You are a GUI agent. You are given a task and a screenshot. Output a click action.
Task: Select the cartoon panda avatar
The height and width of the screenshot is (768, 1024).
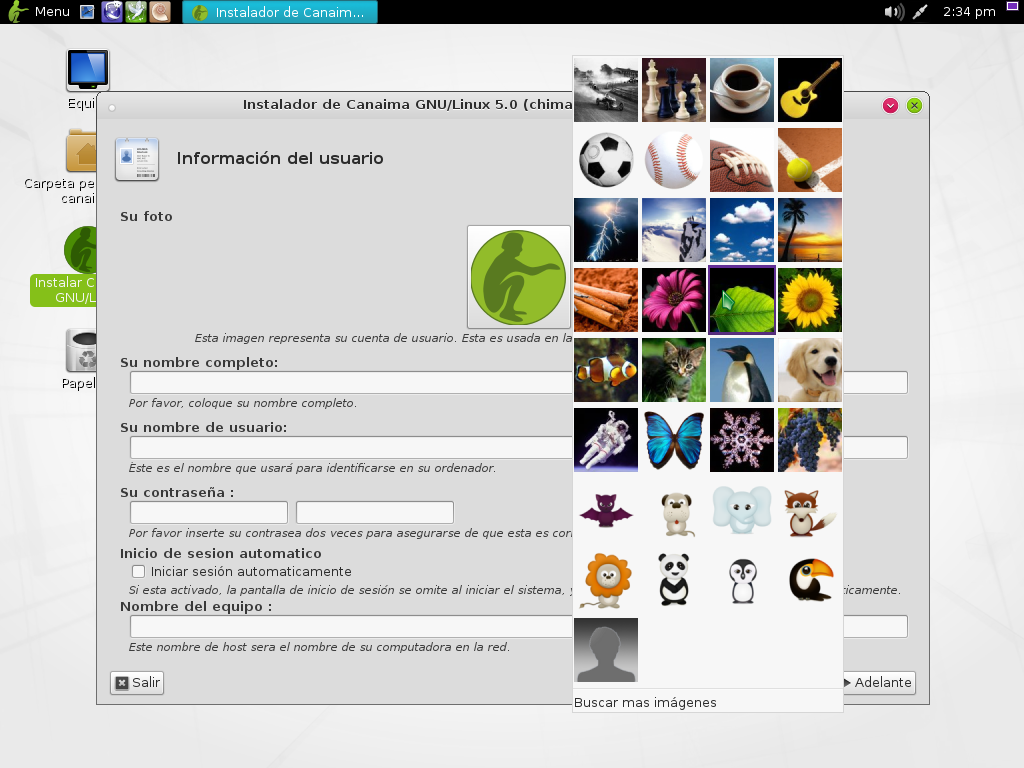pyautogui.click(x=674, y=580)
